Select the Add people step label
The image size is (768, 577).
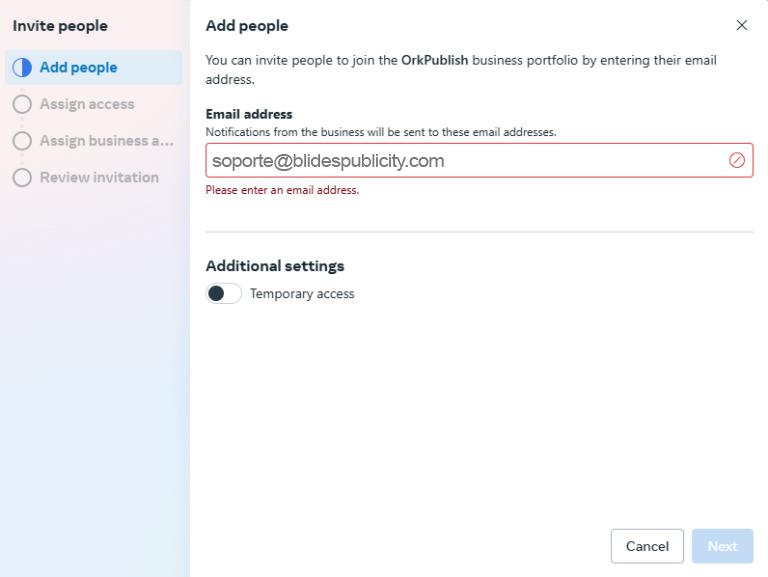click(78, 68)
